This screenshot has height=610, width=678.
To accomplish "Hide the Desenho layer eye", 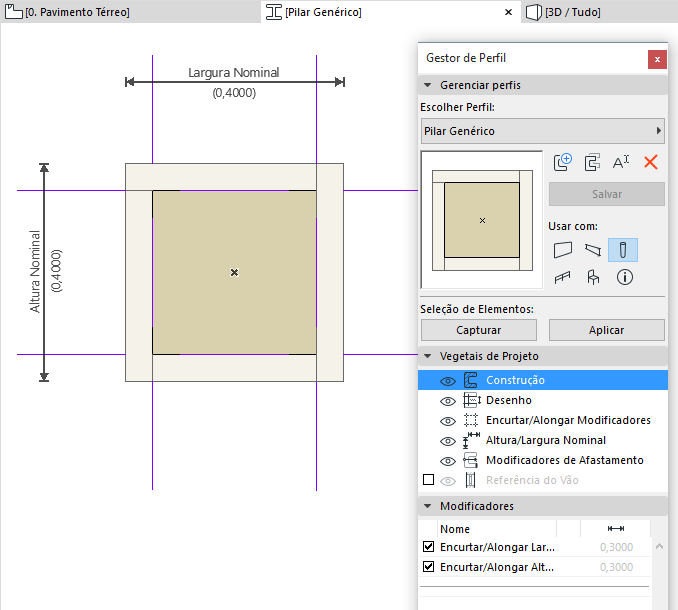I will (x=448, y=401).
